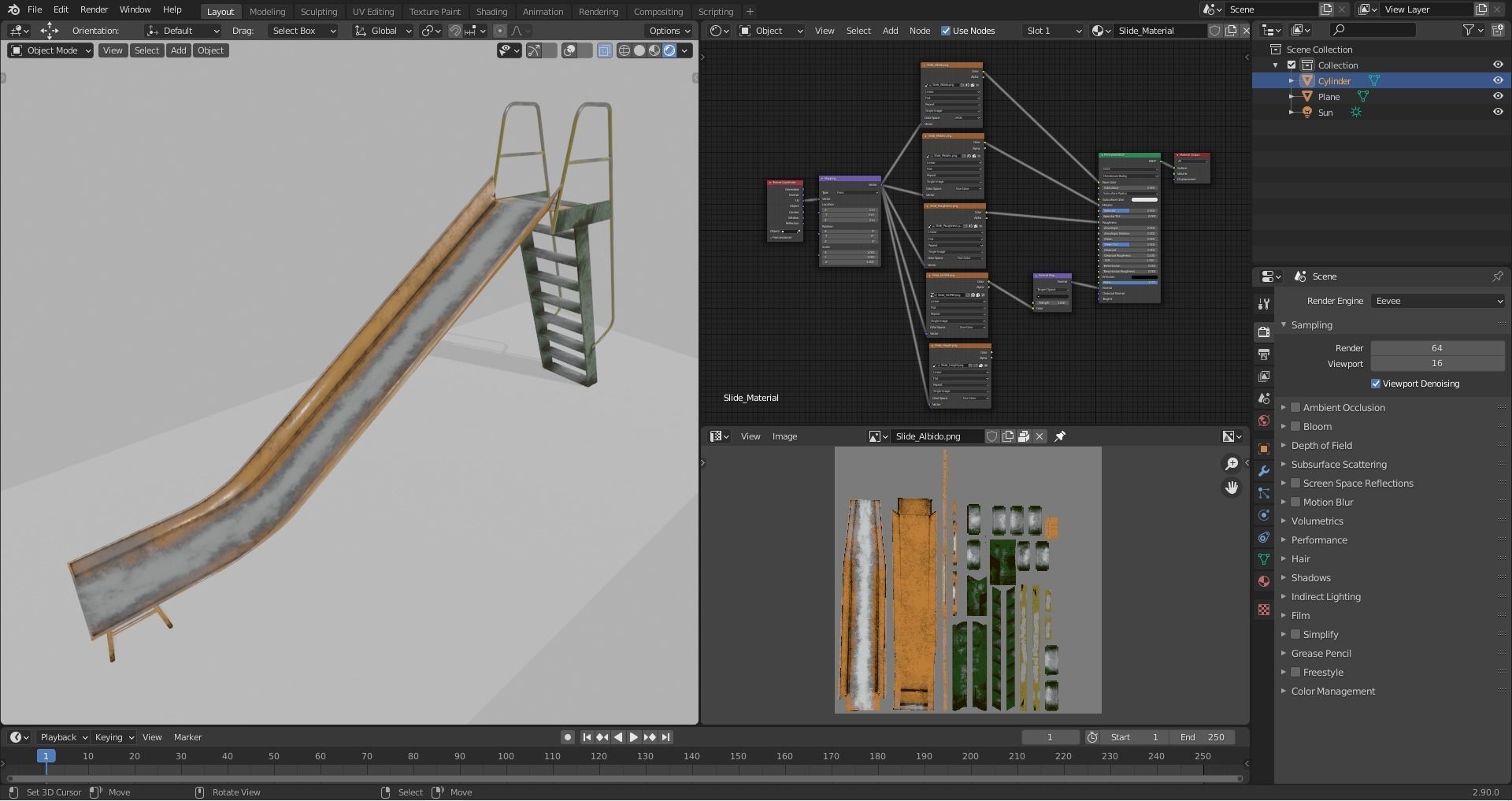Hide Cylinder object via eye icon
Image resolution: width=1512 pixels, height=801 pixels.
click(1498, 80)
